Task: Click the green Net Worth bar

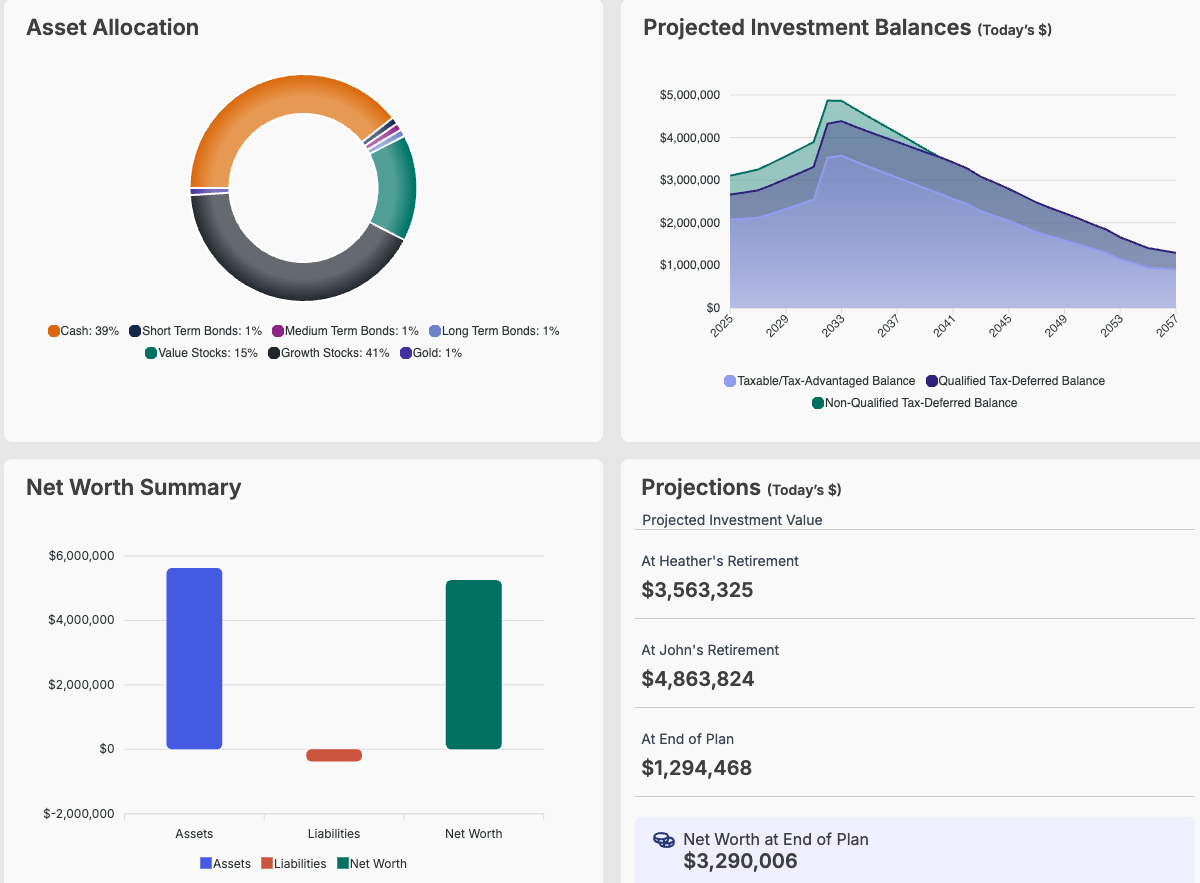Action: [473, 664]
